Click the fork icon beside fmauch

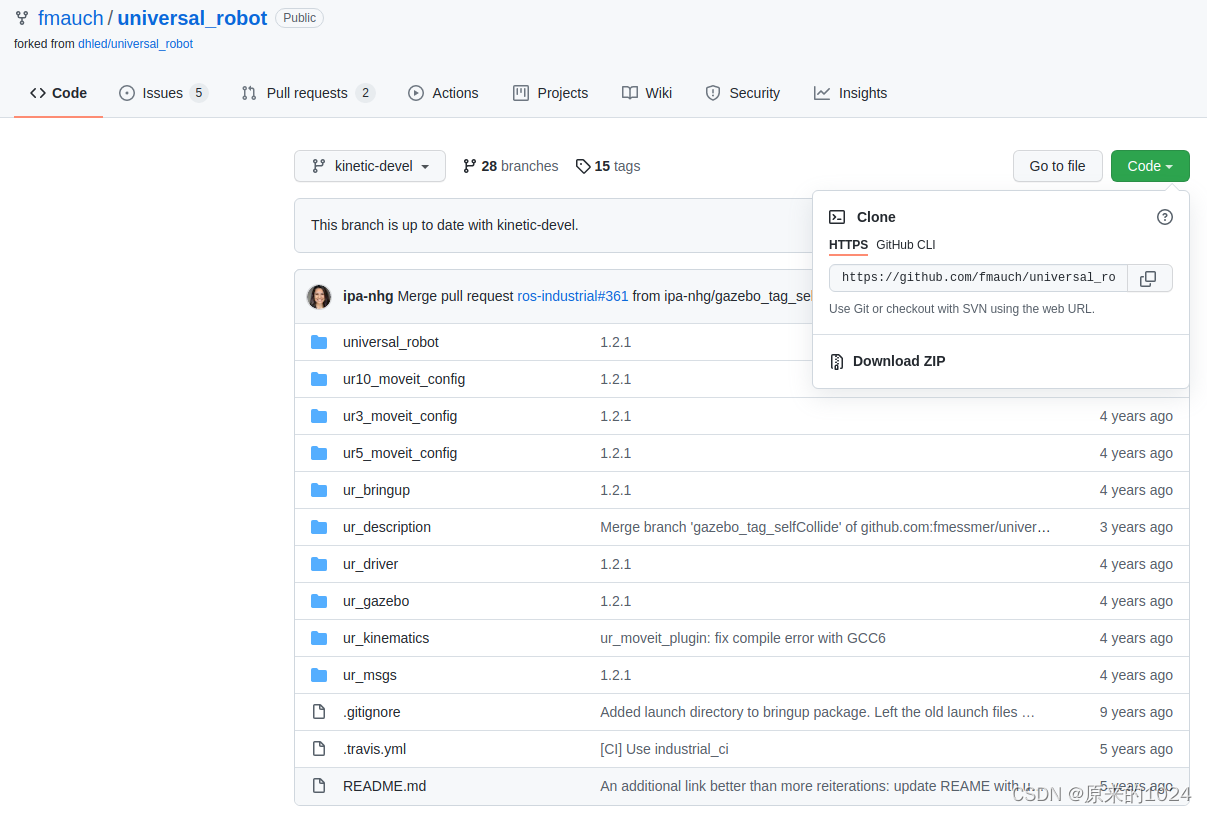22,18
